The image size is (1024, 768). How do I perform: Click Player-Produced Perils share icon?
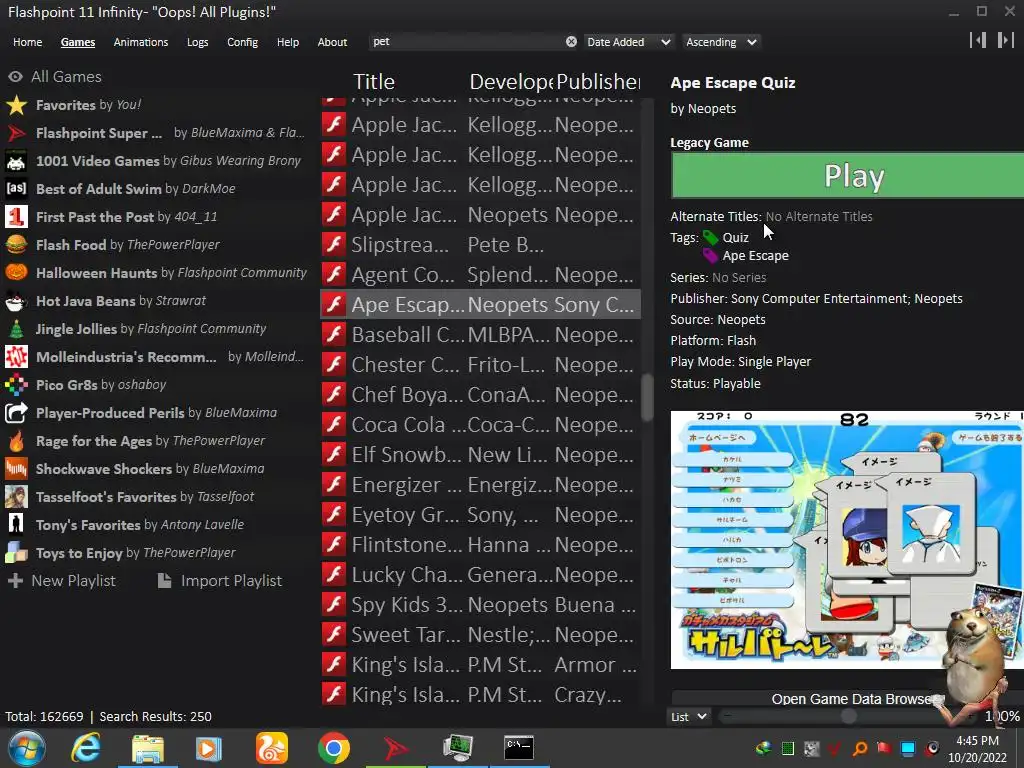point(16,413)
